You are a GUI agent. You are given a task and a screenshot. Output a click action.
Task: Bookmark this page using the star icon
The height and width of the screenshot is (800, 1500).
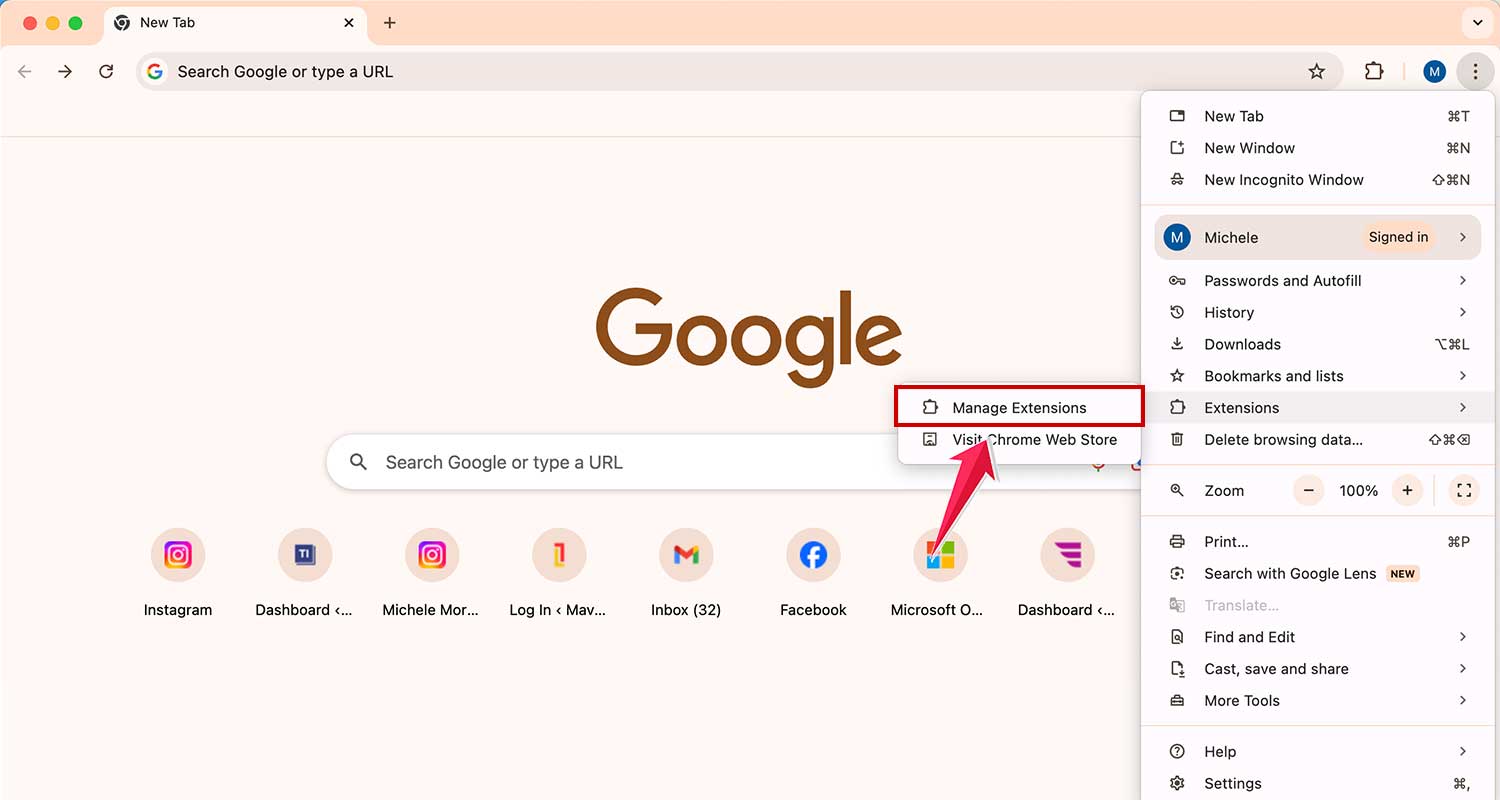(1317, 71)
